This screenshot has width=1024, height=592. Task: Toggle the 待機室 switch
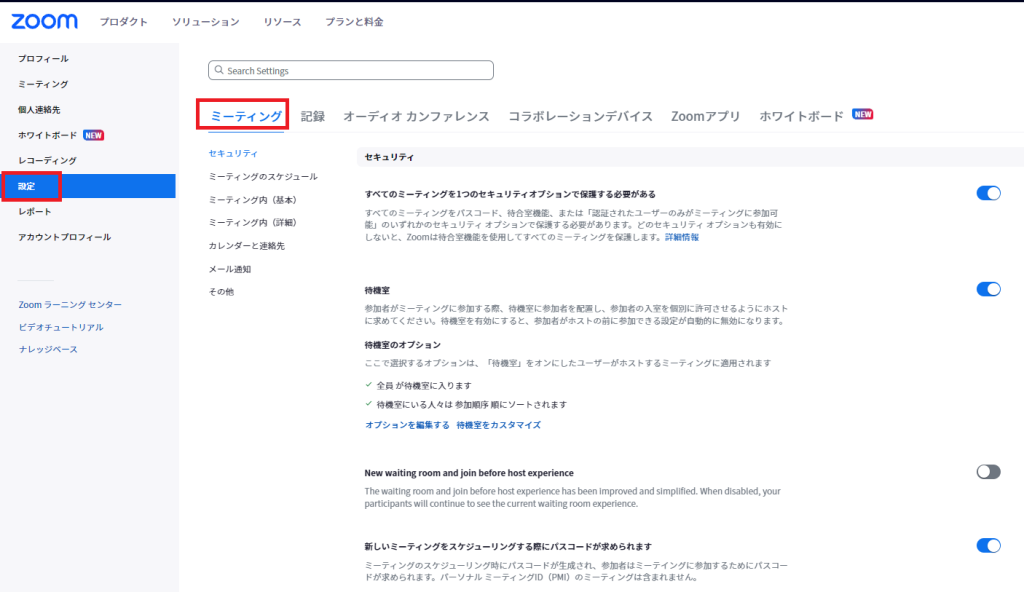(988, 289)
